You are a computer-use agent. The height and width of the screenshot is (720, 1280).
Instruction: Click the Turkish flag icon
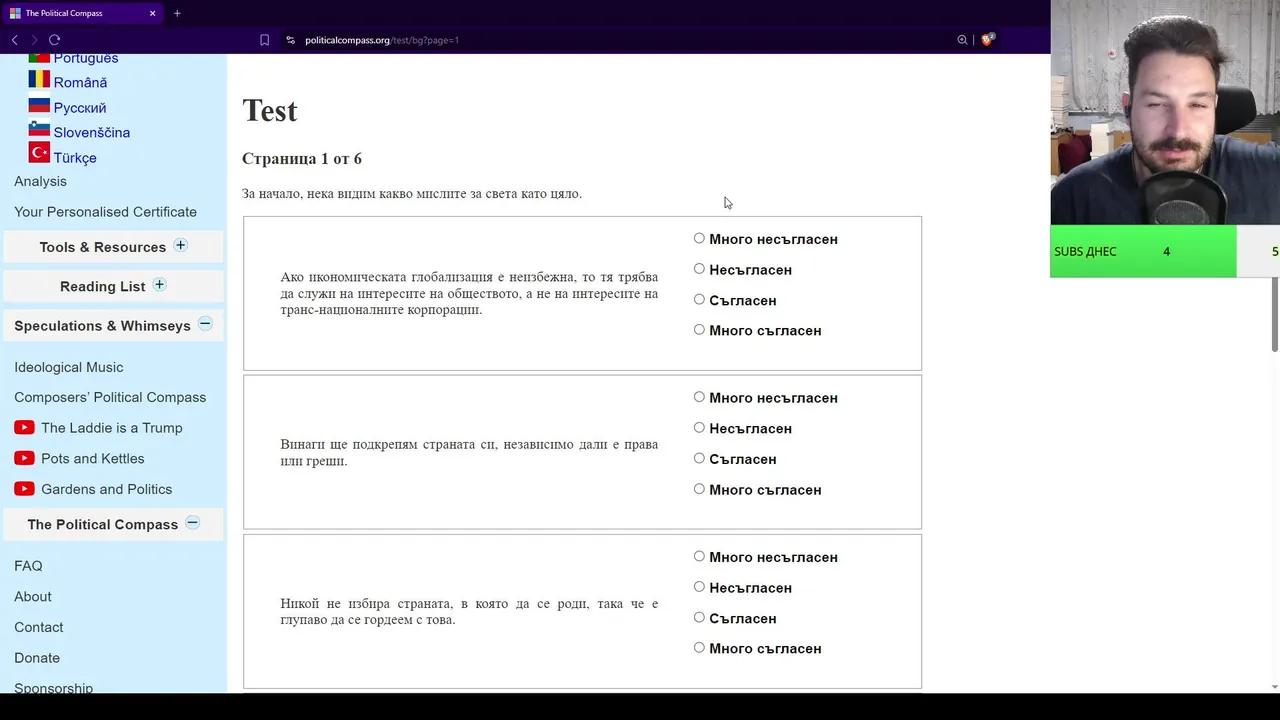pos(39,153)
